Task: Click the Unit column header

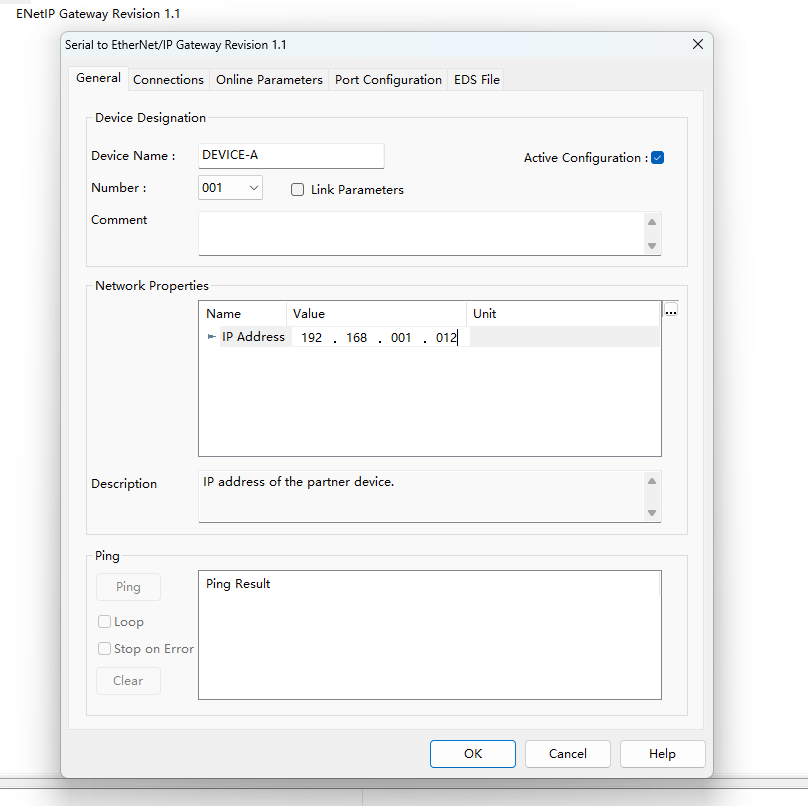Action: (x=563, y=314)
